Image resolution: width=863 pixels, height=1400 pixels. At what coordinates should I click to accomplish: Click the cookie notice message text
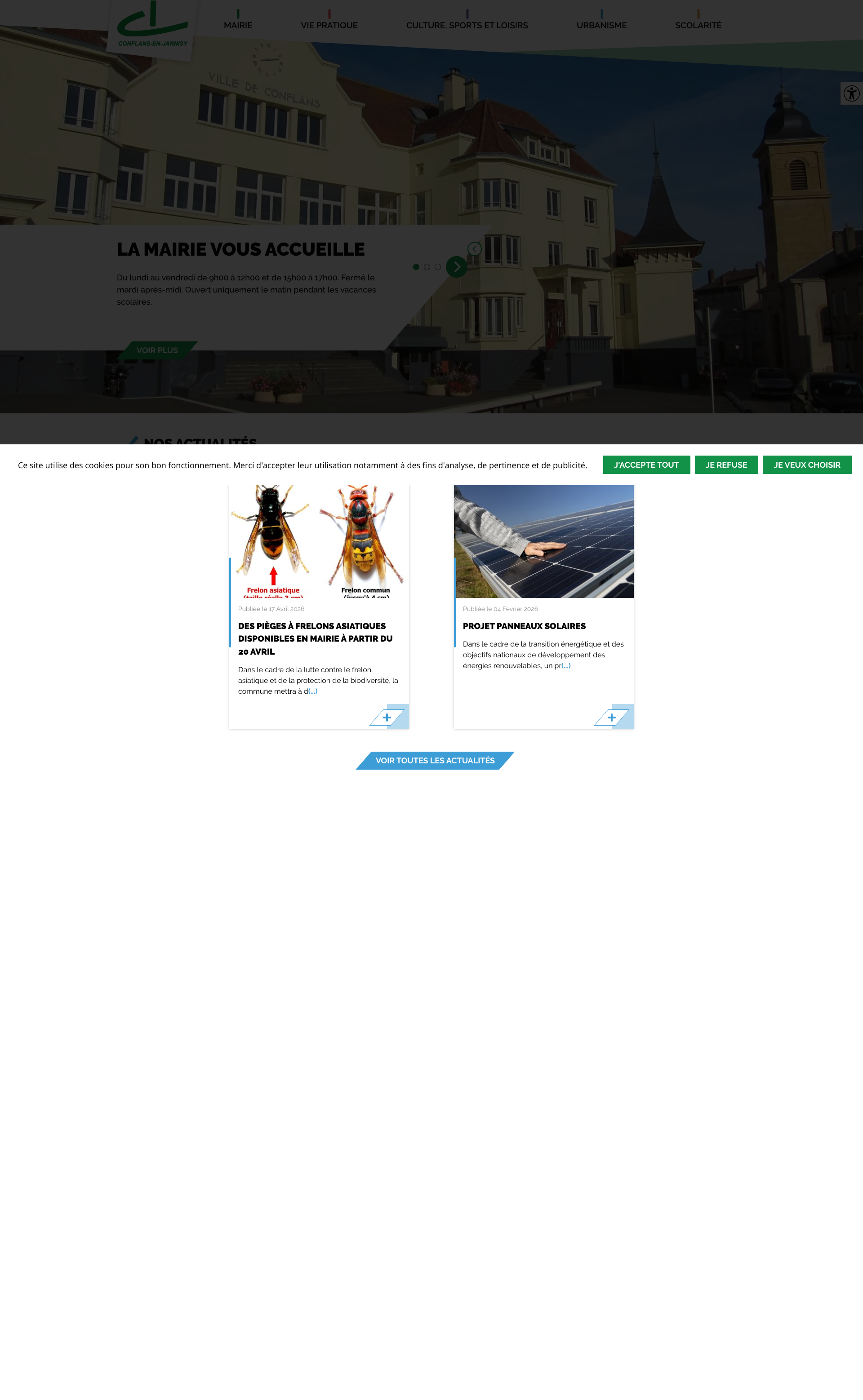coord(302,465)
